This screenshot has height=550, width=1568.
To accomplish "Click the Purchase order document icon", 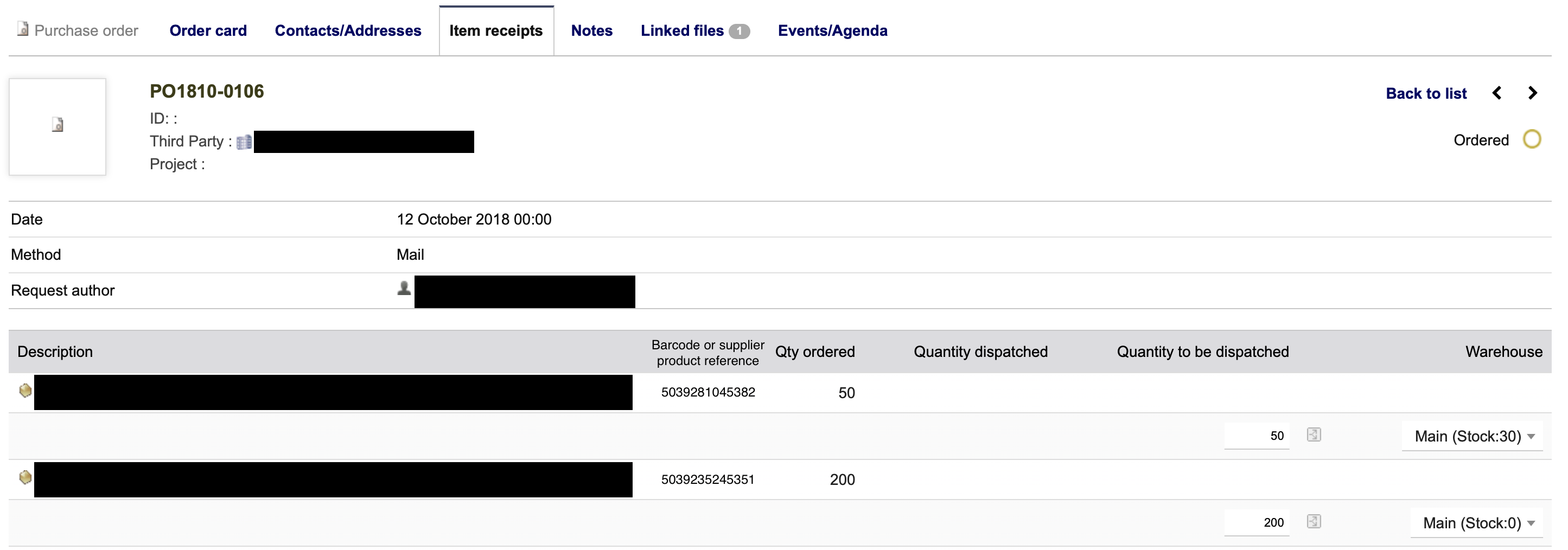I will 22,29.
